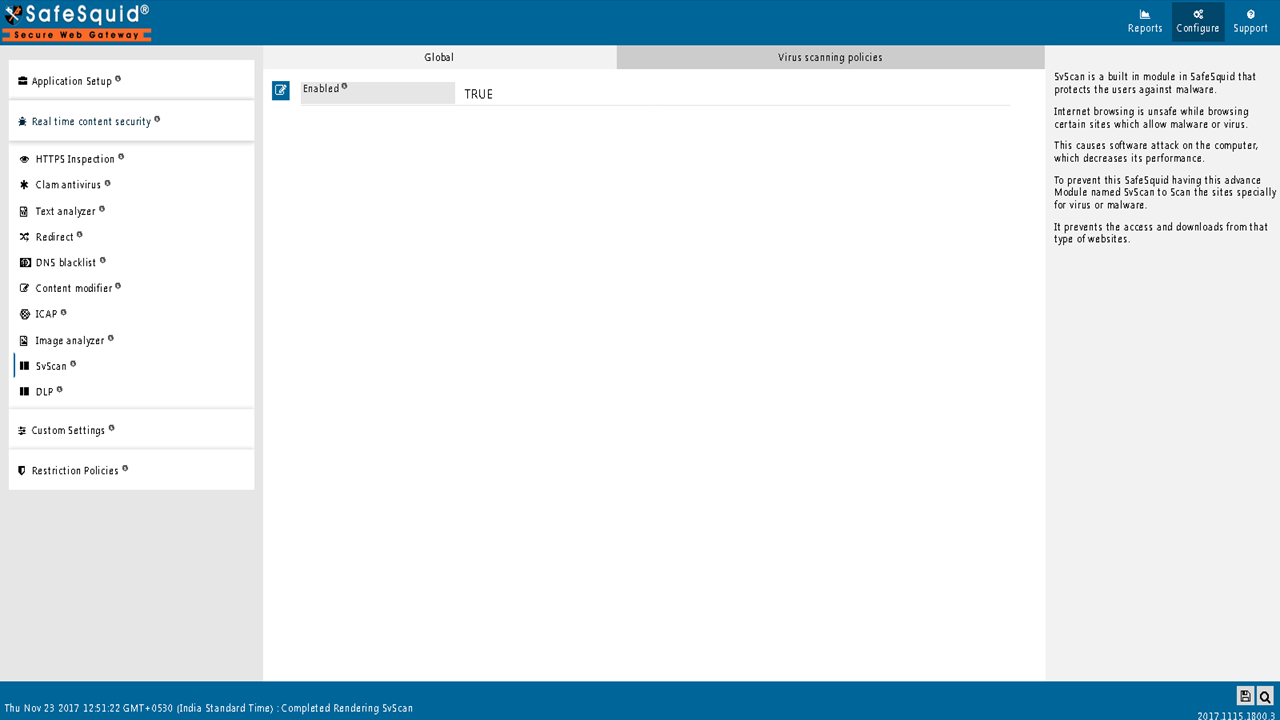This screenshot has height=720, width=1280.
Task: Click the DLP columns icon
Action: pos(25,392)
